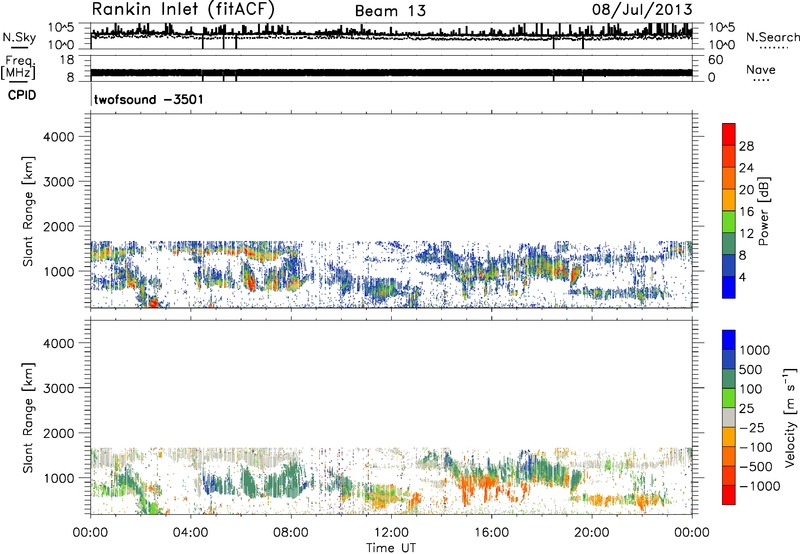Click the '18' frequency axis tick
The height and width of the screenshot is (554, 800).
[x=67, y=60]
